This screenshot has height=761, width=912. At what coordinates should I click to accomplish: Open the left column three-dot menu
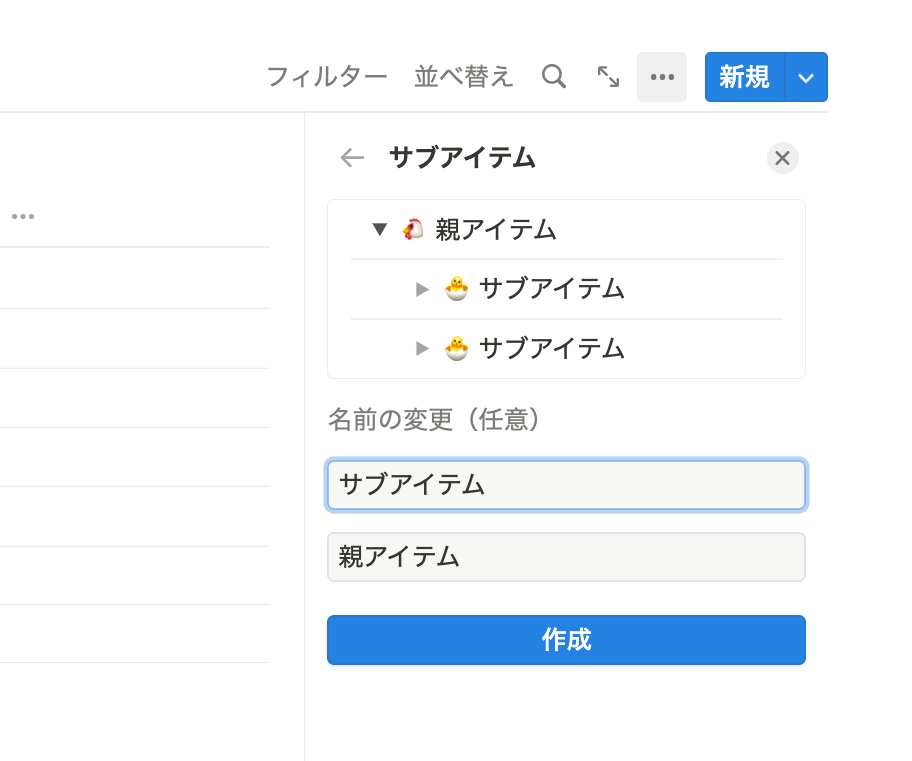(x=23, y=216)
